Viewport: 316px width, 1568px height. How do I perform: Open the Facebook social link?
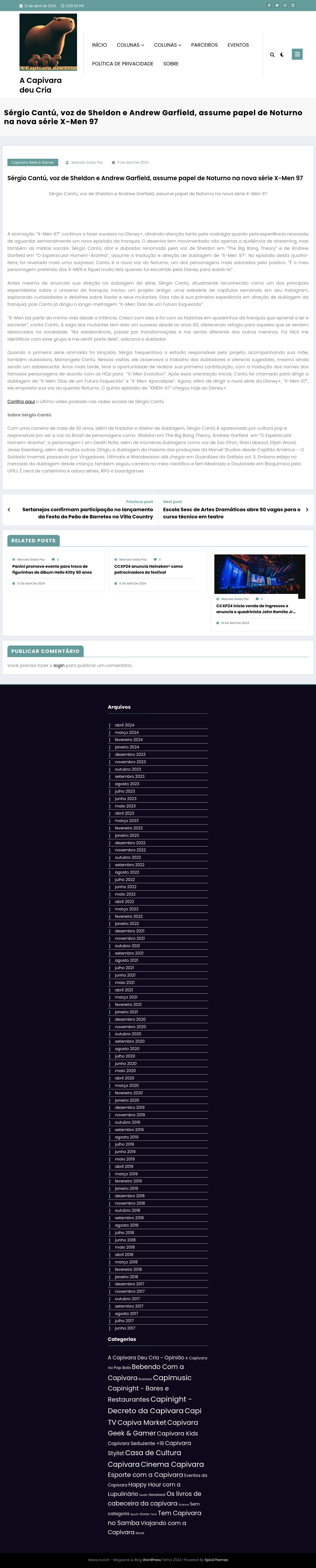click(269, 5)
